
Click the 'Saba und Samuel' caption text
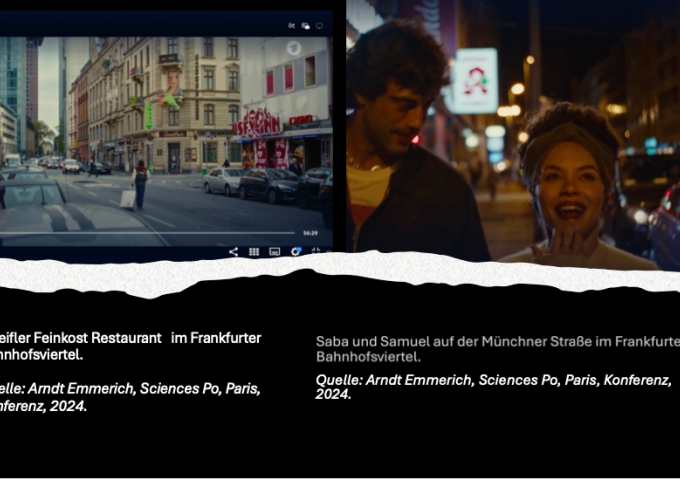(x=497, y=348)
